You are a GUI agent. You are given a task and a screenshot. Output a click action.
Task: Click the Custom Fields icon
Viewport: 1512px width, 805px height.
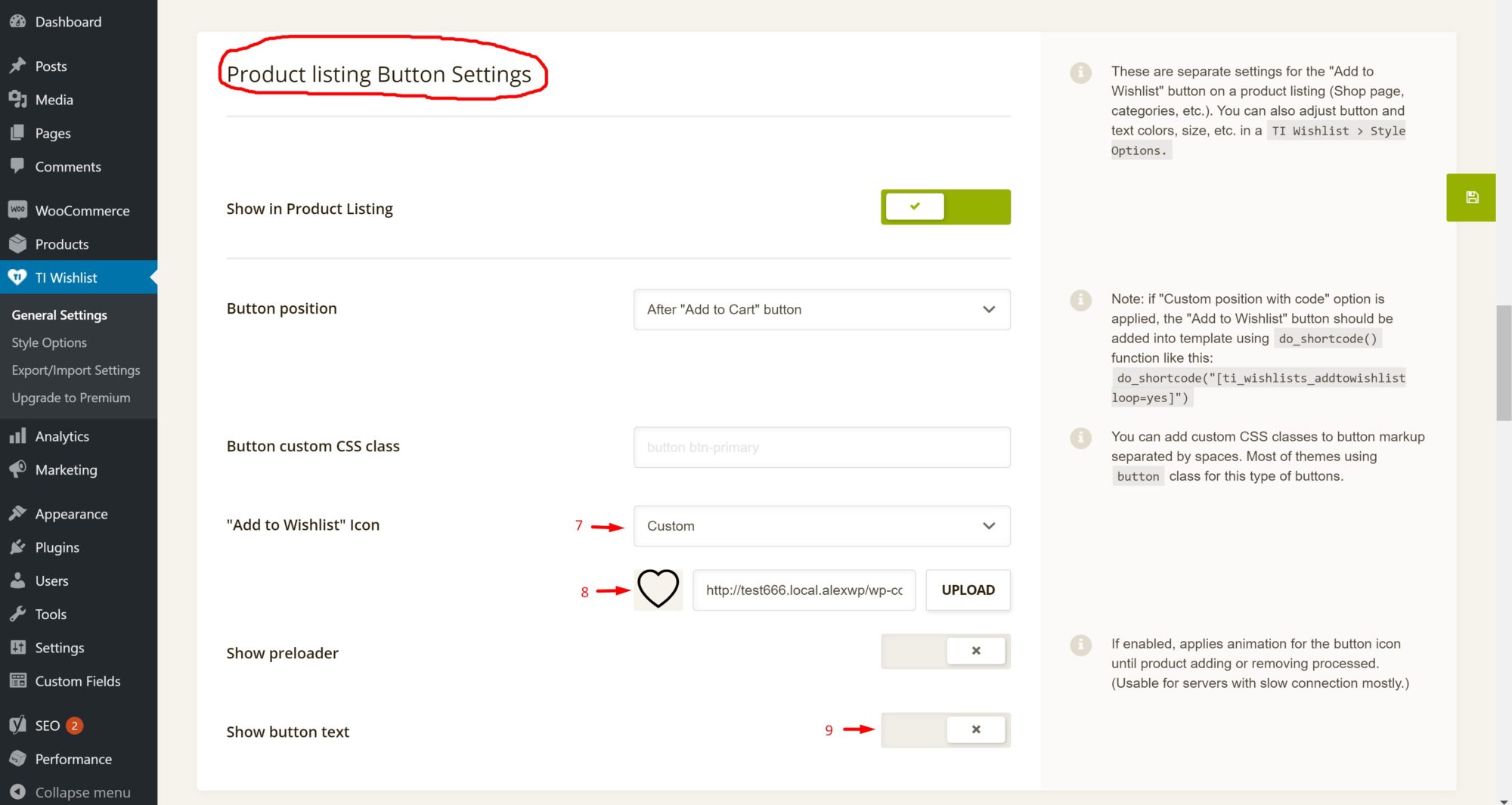pyautogui.click(x=17, y=681)
